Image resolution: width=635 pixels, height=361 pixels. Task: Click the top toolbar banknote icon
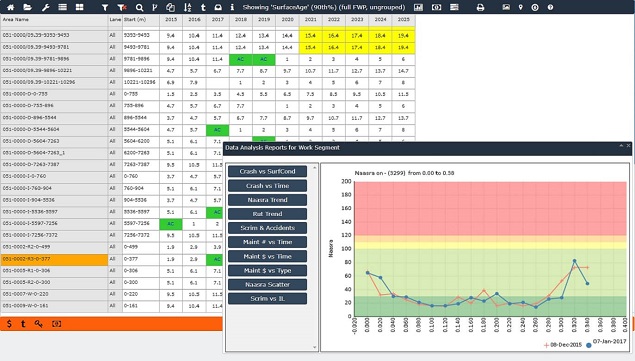tap(437, 7)
